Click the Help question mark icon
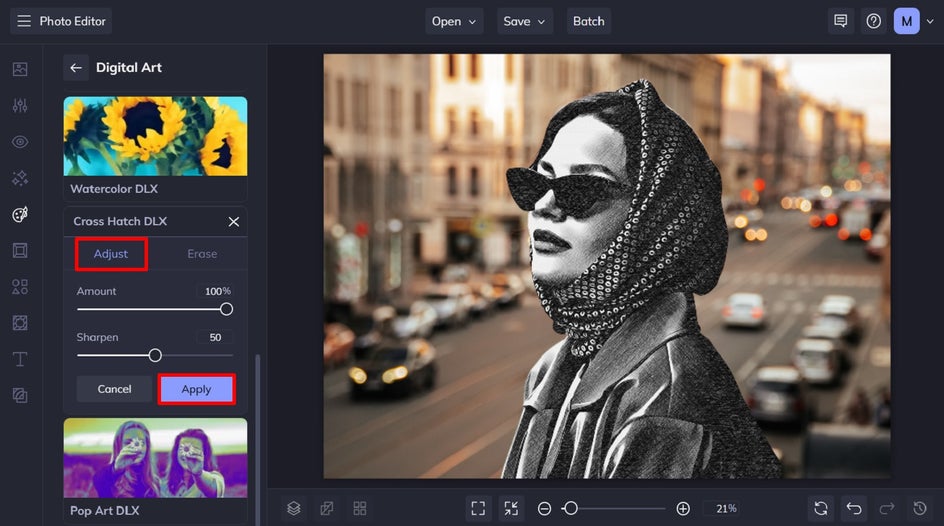The image size is (944, 526). click(874, 21)
